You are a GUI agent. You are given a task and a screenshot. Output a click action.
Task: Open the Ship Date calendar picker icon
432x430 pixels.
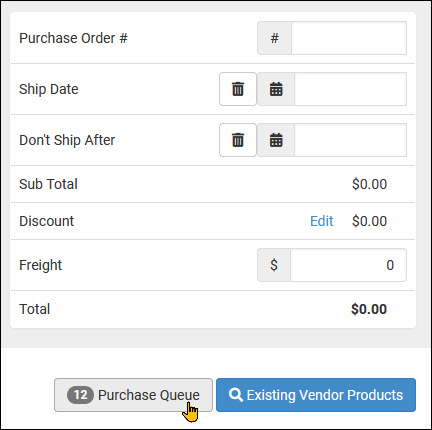point(276,89)
